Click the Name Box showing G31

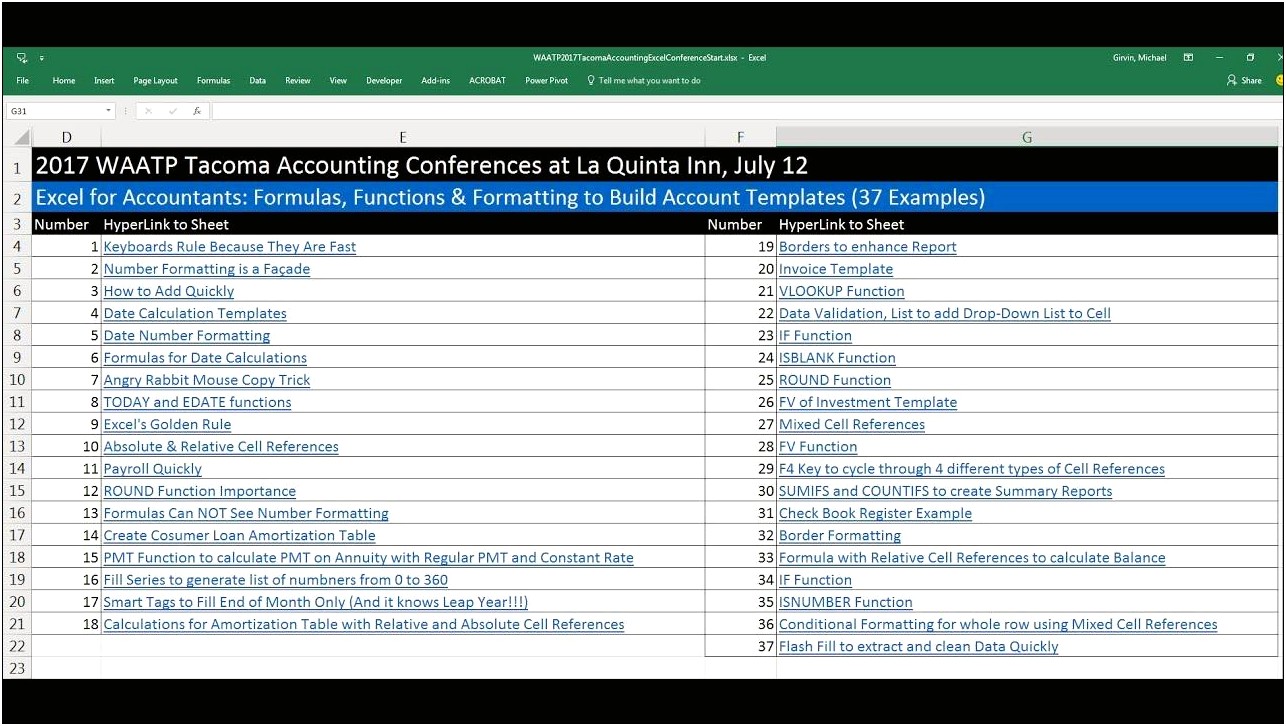(55, 111)
